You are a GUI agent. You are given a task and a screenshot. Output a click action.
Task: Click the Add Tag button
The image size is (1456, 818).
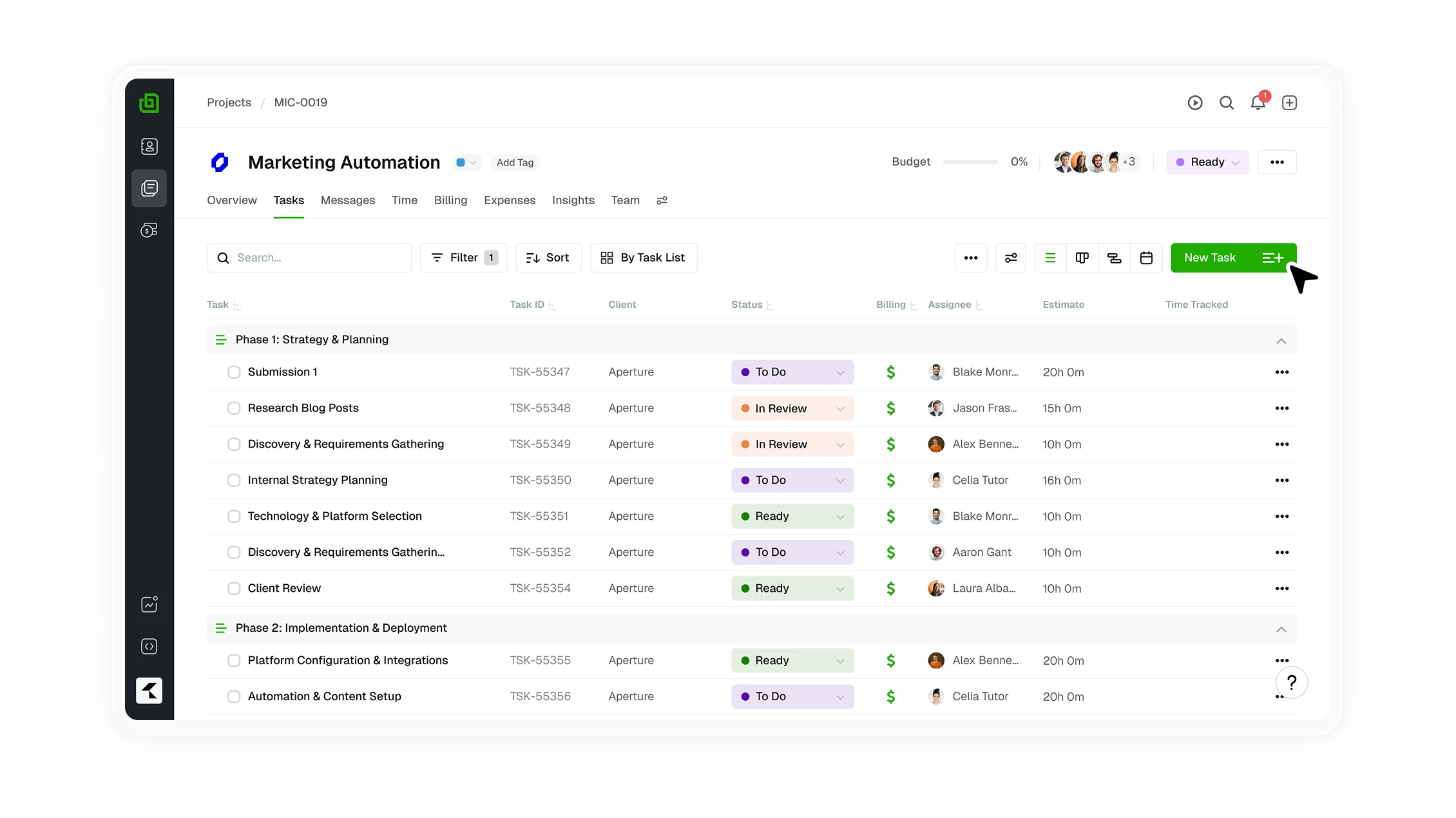click(x=515, y=163)
